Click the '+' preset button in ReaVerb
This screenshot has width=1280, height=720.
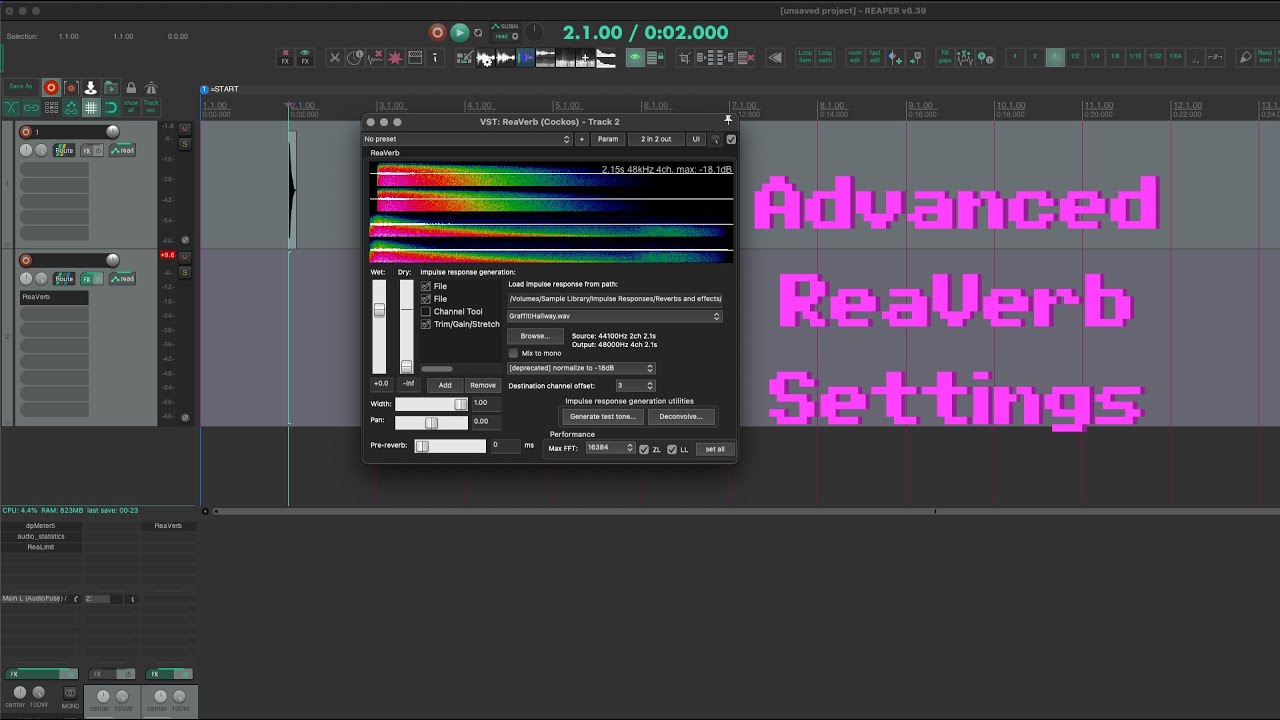(x=582, y=139)
